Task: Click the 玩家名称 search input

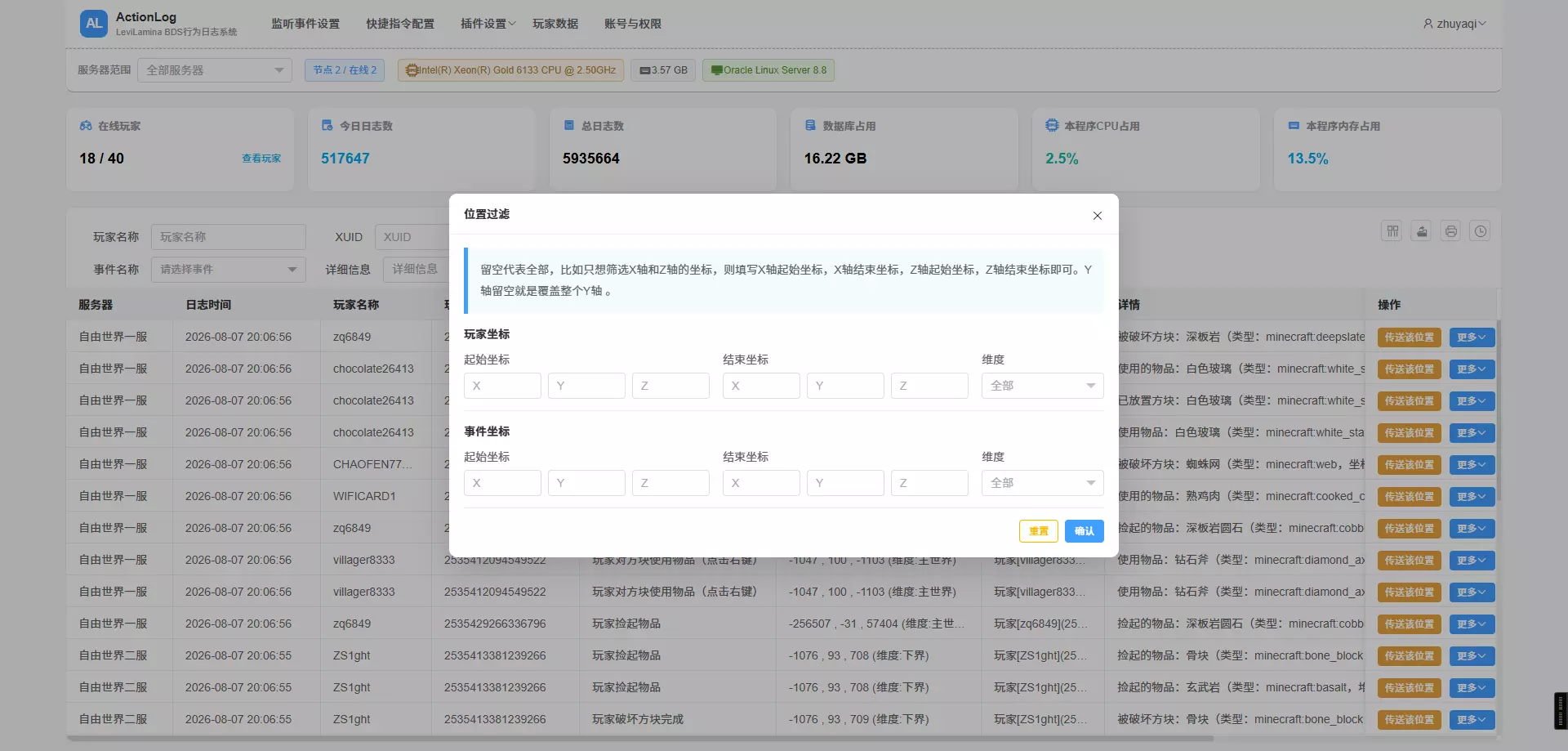Action: [x=228, y=237]
